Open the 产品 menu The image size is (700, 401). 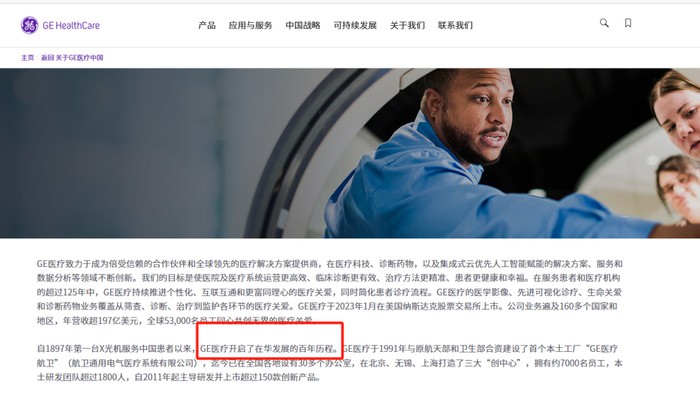pyautogui.click(x=207, y=25)
